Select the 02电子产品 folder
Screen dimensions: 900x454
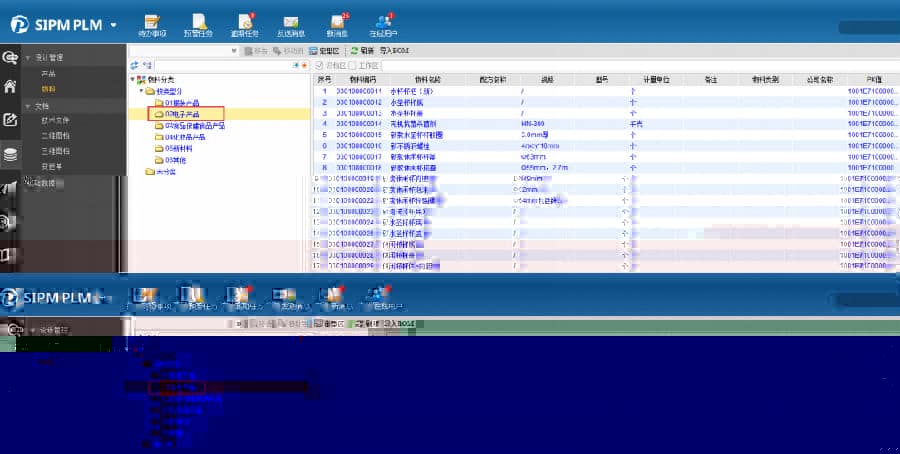coord(177,114)
